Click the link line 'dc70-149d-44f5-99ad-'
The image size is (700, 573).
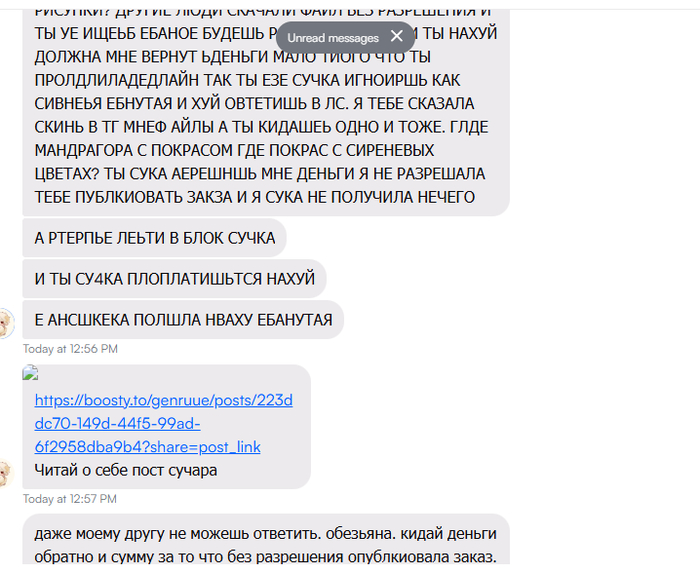pos(117,424)
